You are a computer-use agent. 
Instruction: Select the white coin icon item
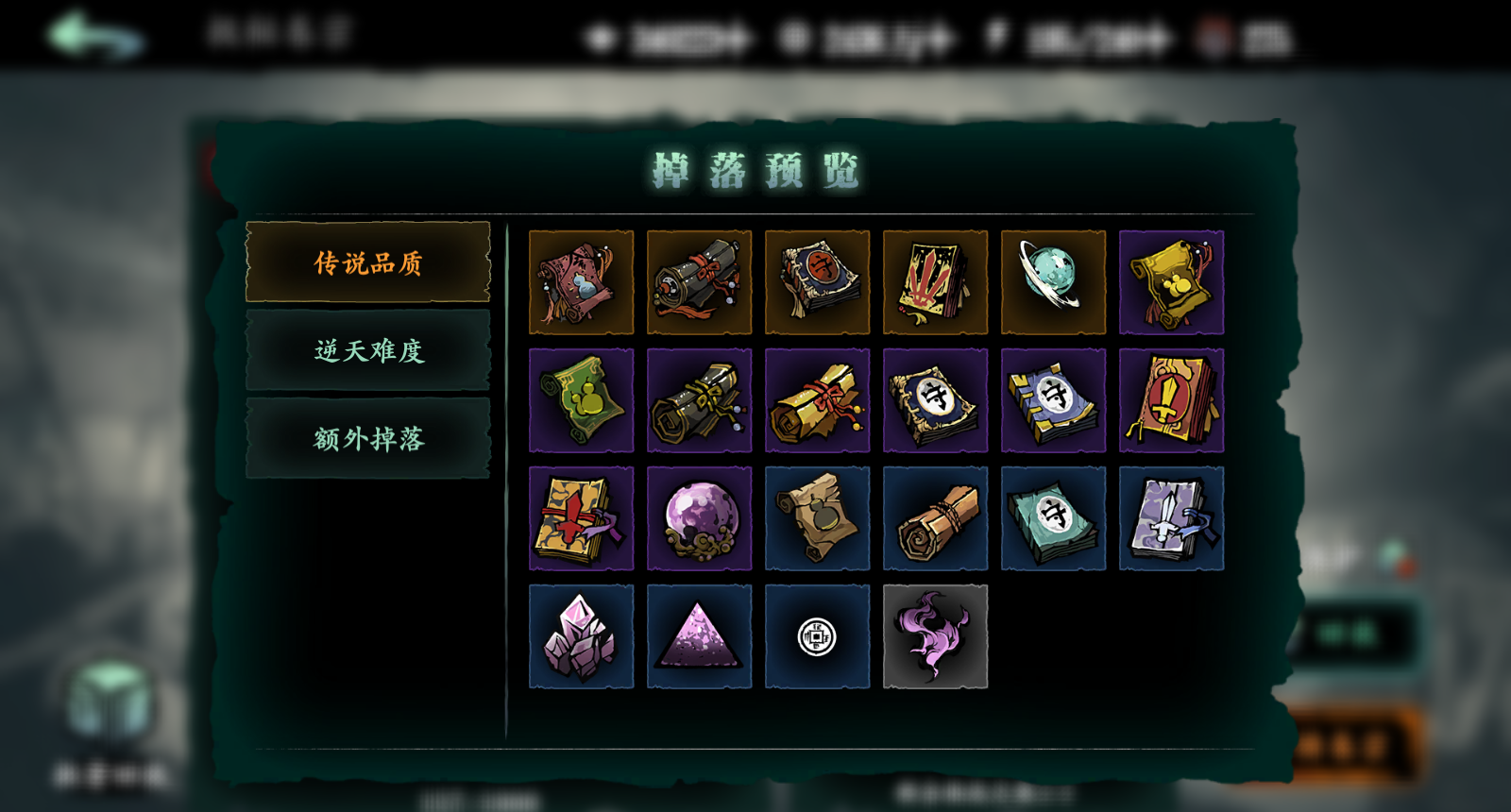point(817,636)
